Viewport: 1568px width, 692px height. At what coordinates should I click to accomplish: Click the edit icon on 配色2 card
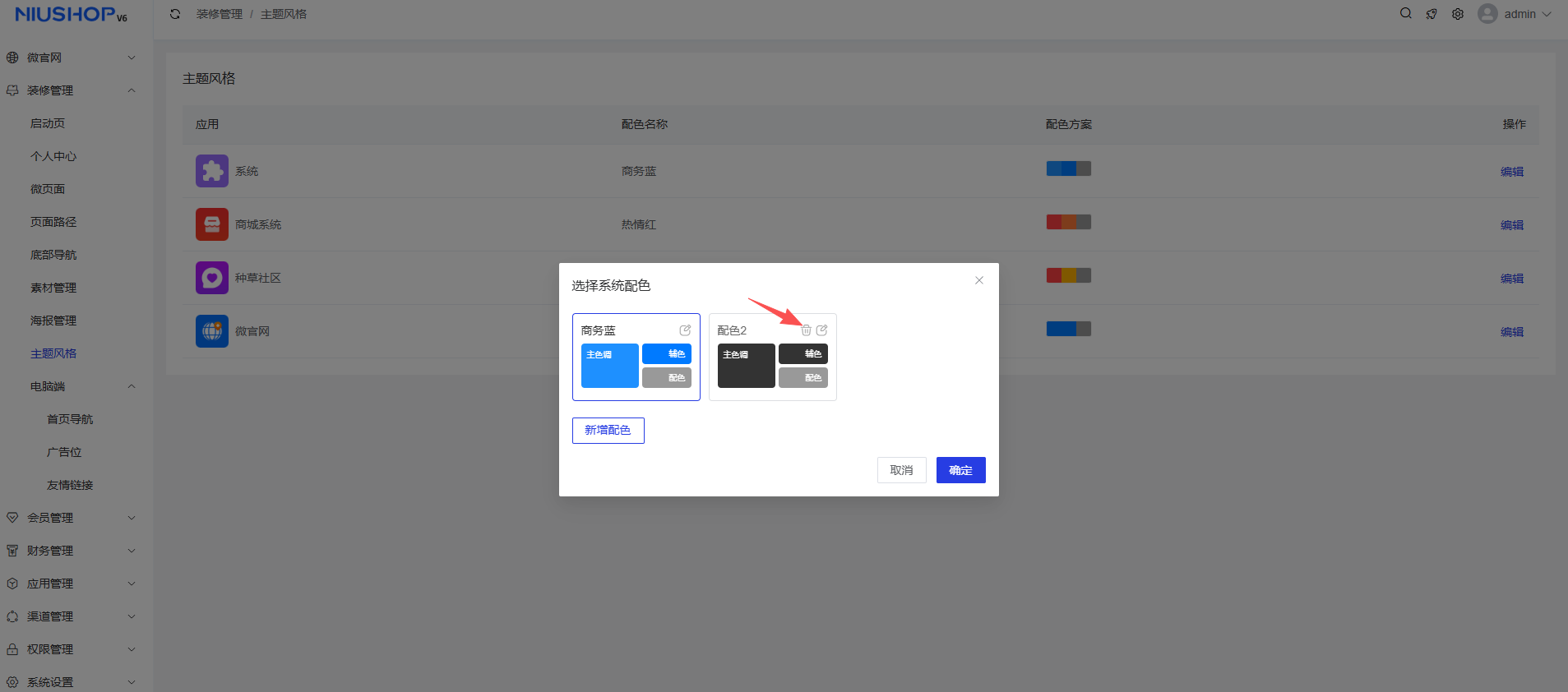click(821, 330)
